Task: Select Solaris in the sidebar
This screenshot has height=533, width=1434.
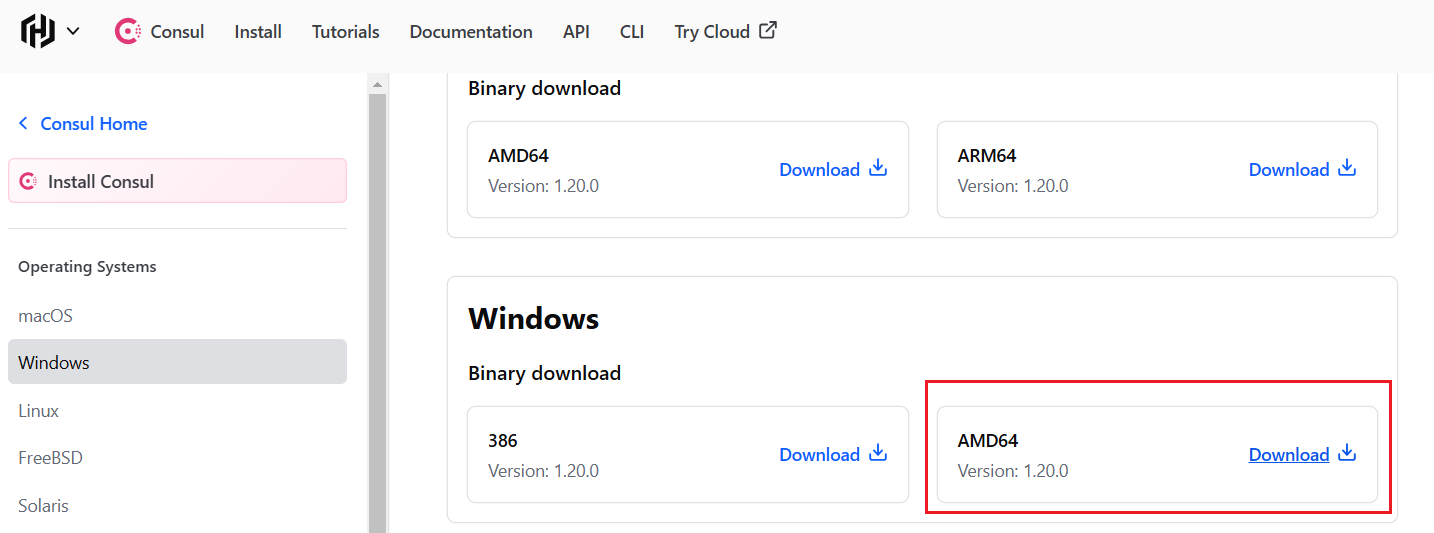Action: 44,506
